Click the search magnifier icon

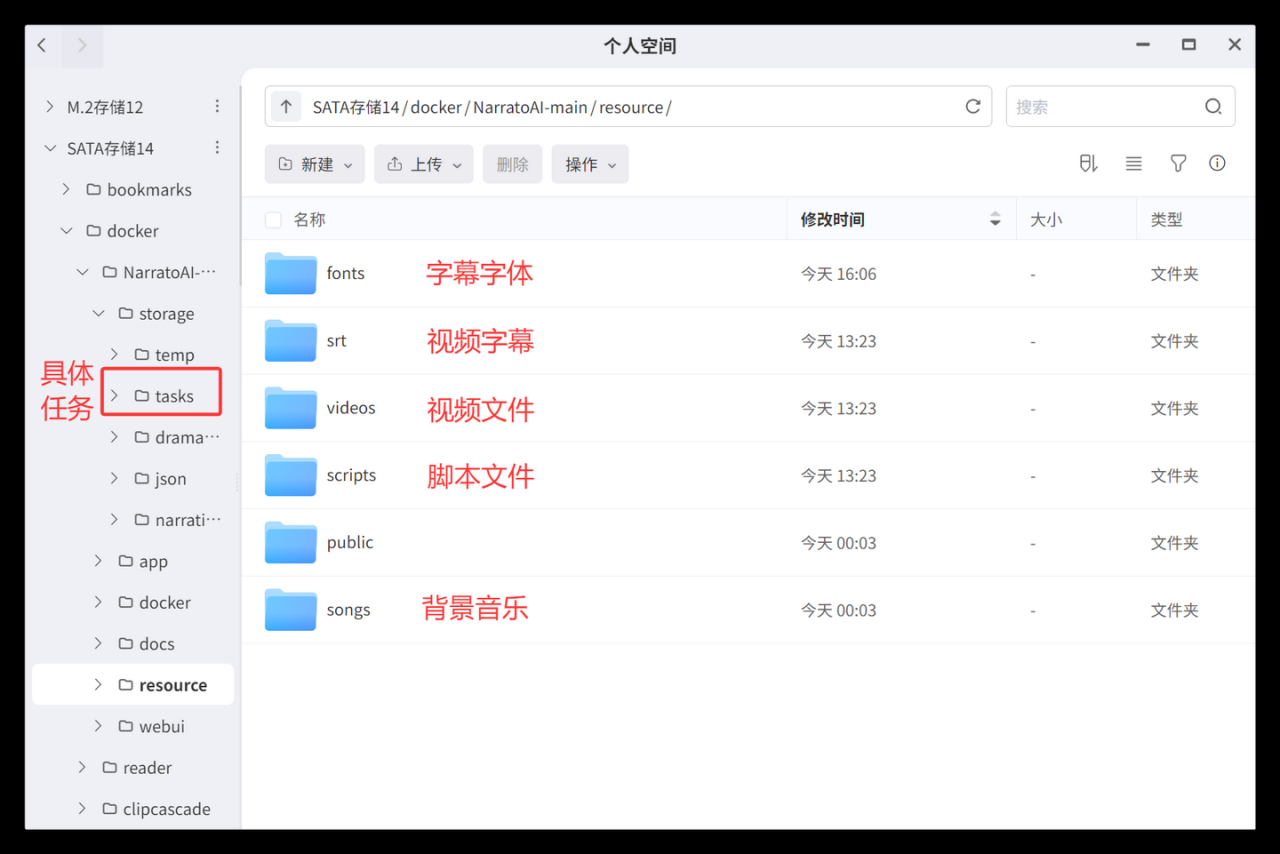[x=1213, y=107]
